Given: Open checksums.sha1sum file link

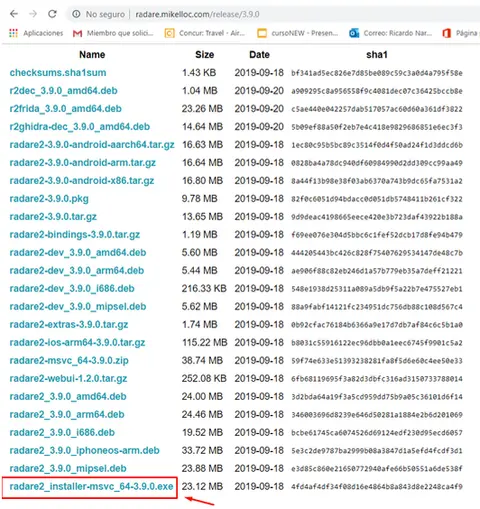Looking at the screenshot, I should [x=58, y=73].
